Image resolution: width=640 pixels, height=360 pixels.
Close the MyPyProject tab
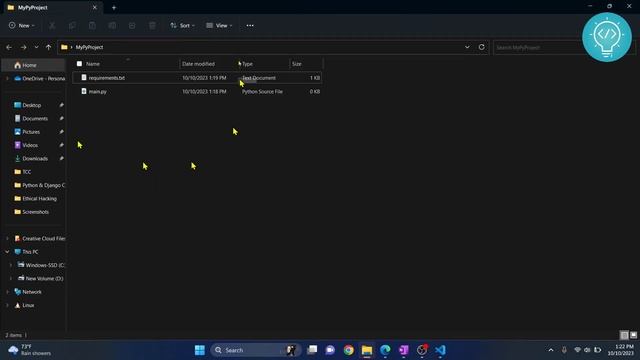pos(95,7)
